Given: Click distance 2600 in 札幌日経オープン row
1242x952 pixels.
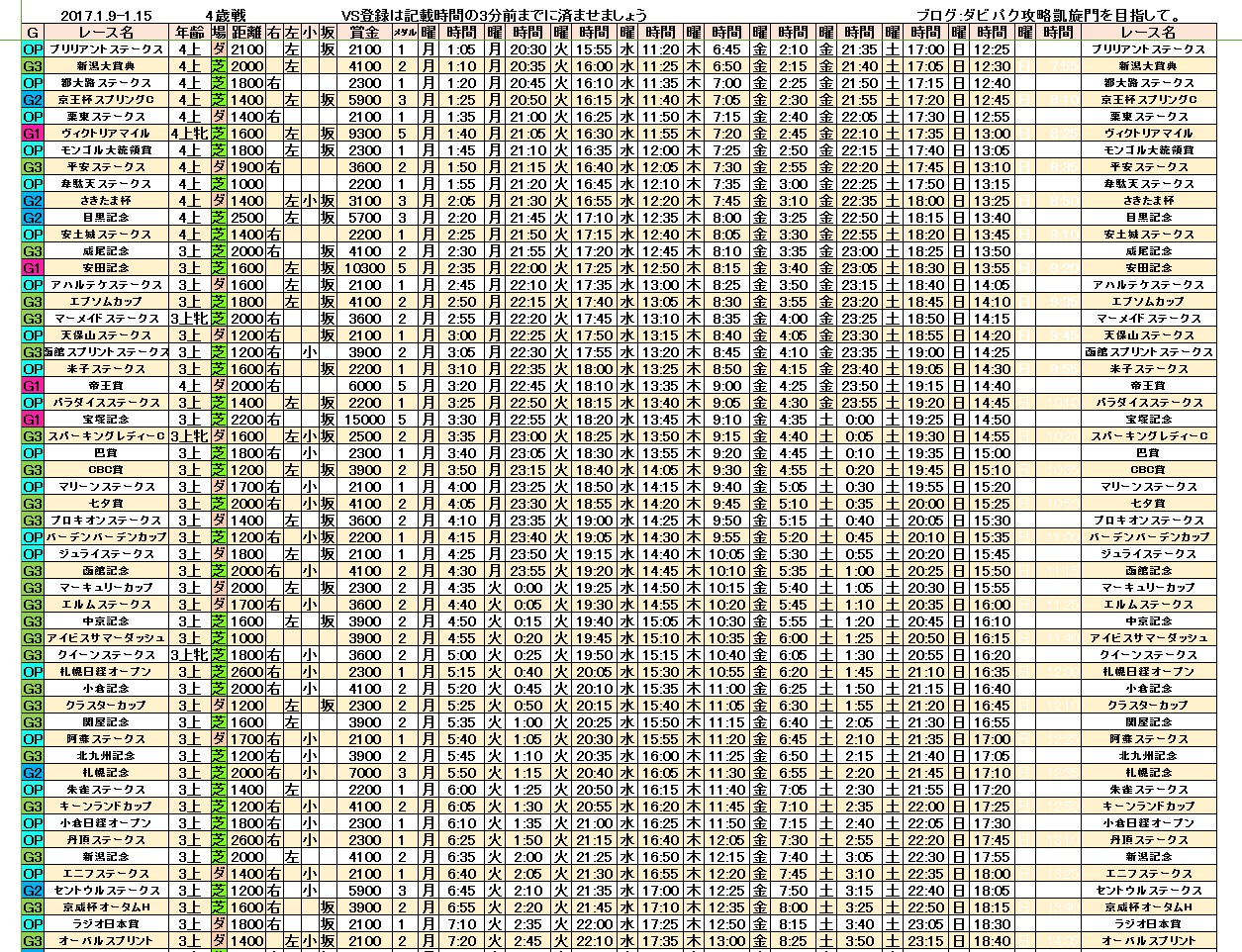Looking at the screenshot, I should pos(246,672).
